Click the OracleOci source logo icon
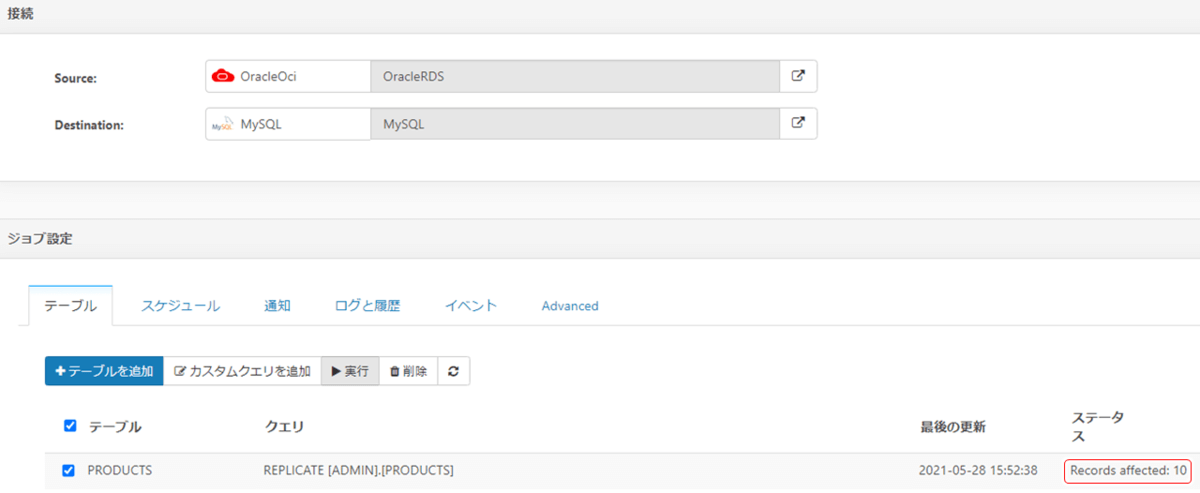Viewport: 1200px width, 493px height. 223,76
